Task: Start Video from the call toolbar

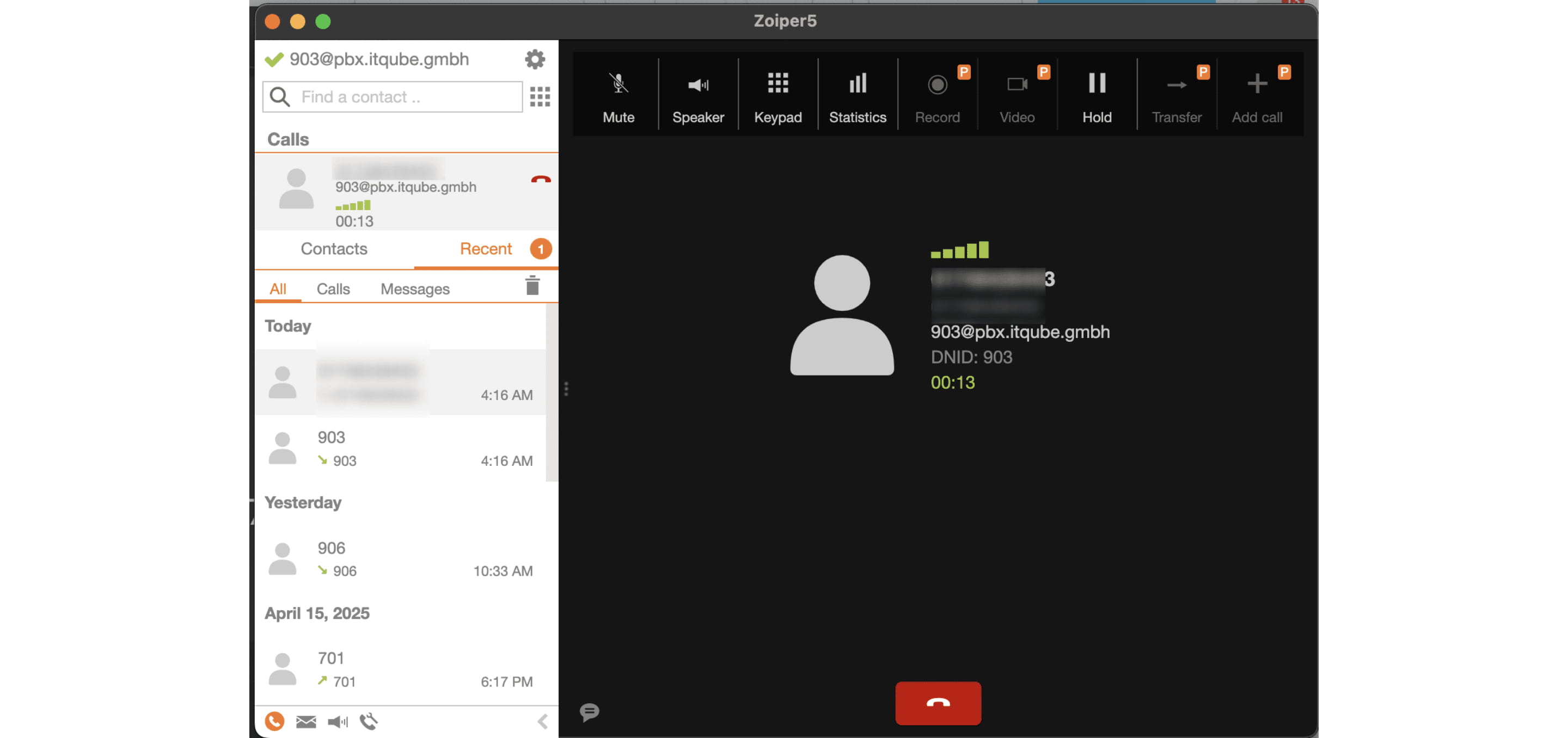Action: click(x=1016, y=85)
